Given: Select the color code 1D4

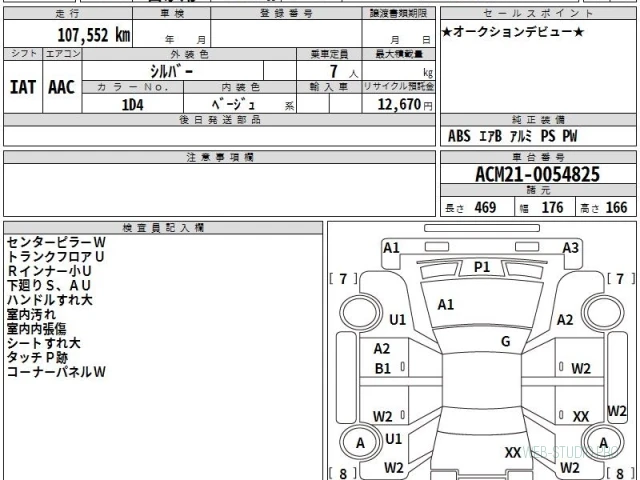Looking at the screenshot, I should pyautogui.click(x=133, y=105).
